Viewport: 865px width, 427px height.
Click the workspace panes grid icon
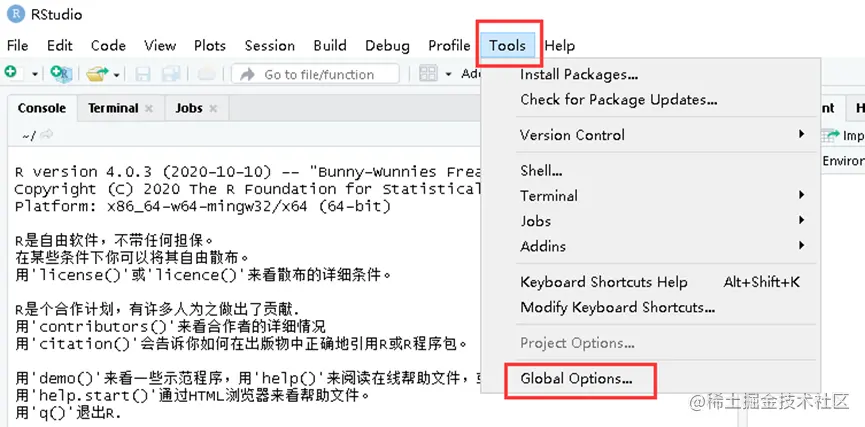coord(428,74)
